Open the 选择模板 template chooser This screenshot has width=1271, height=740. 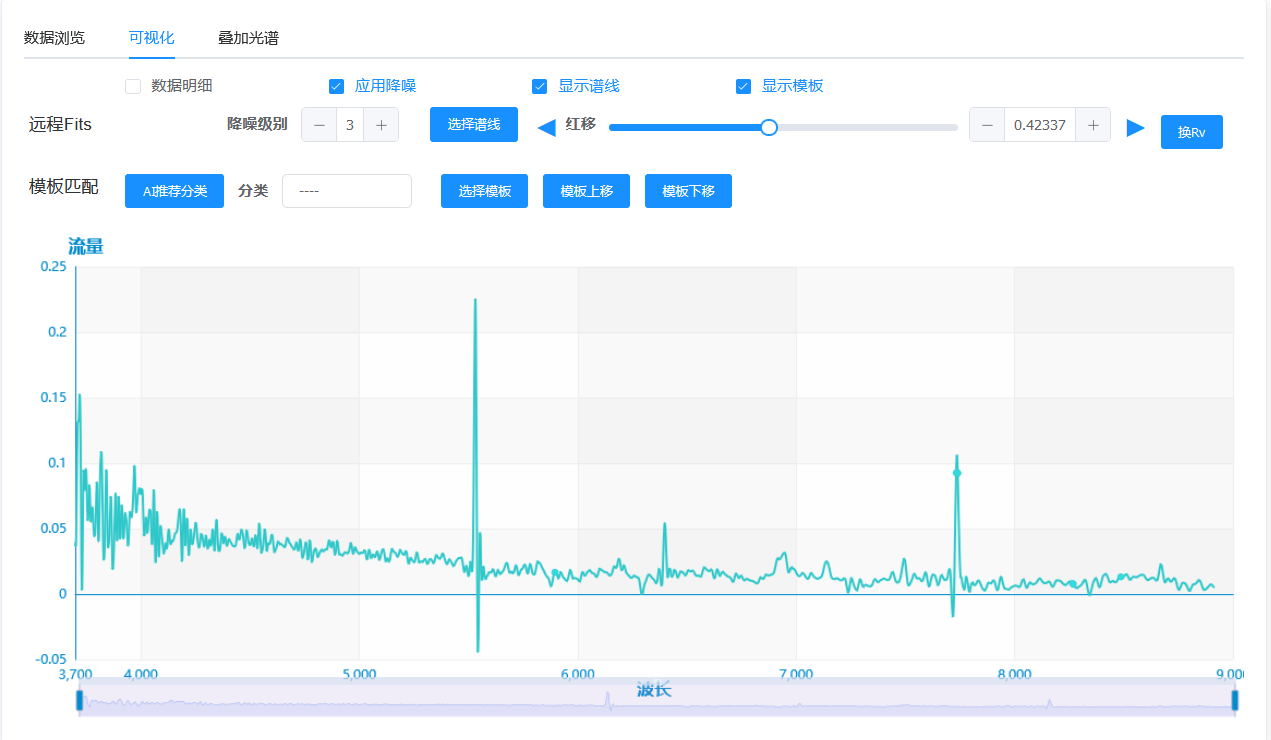coord(485,191)
